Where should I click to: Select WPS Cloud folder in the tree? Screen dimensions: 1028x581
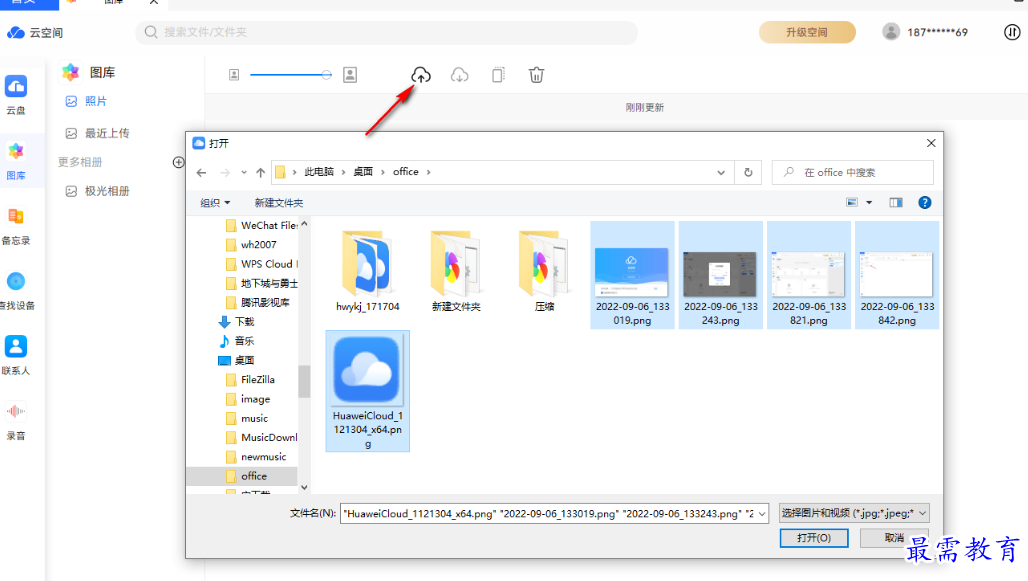click(x=262, y=264)
